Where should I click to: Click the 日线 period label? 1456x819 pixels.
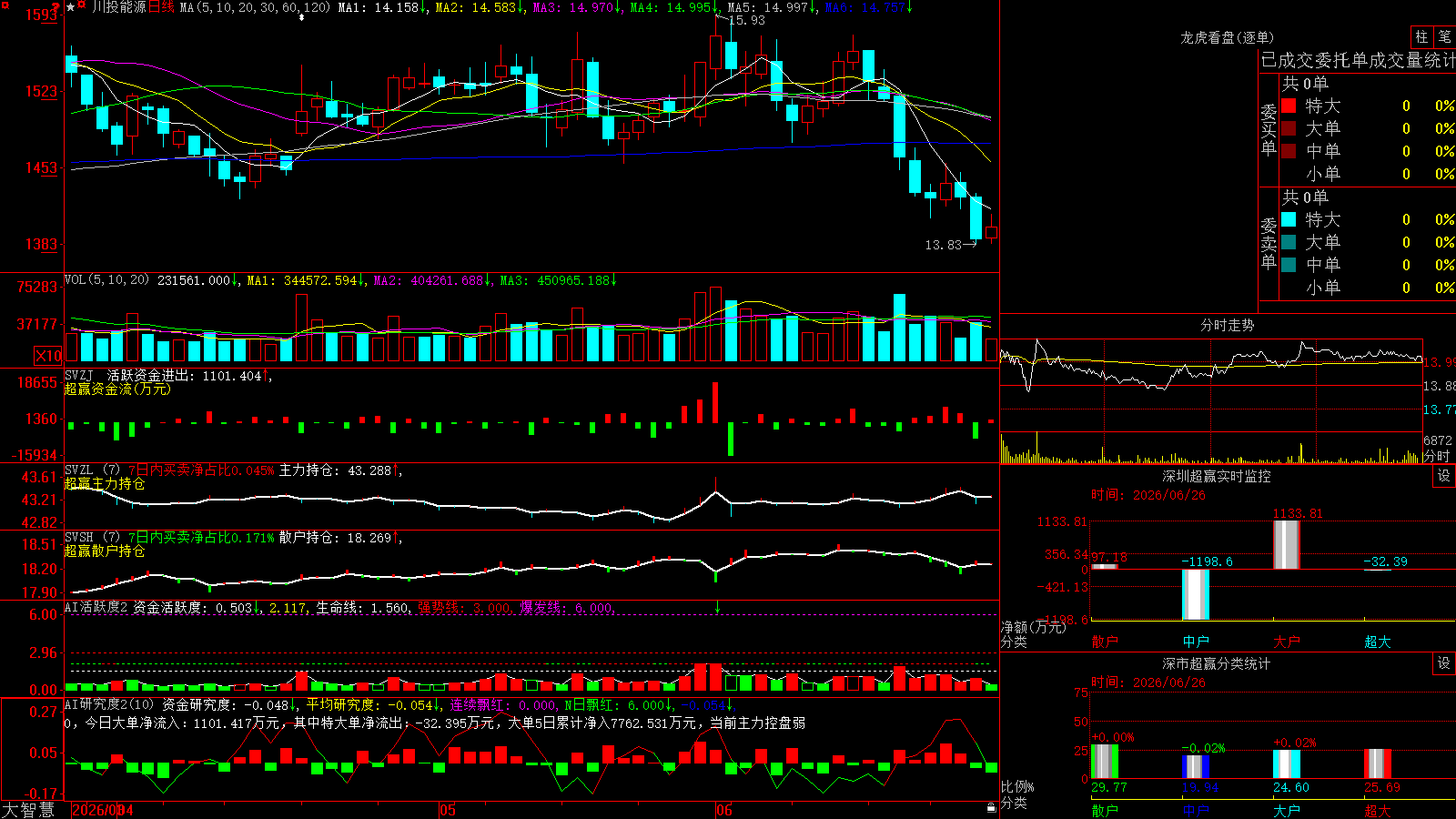(x=161, y=7)
